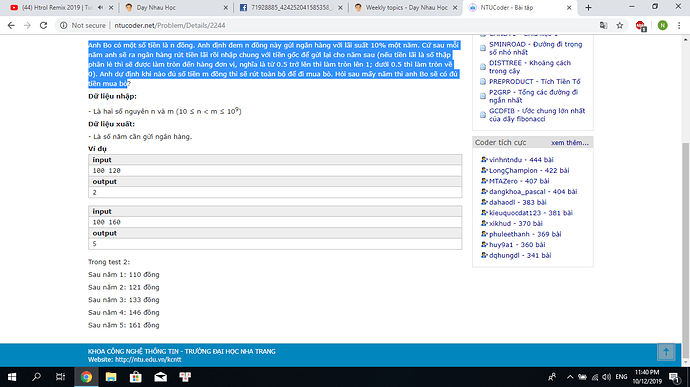Bookmark this page with the star
Viewport: 690px width, 387px height.
[x=620, y=26]
